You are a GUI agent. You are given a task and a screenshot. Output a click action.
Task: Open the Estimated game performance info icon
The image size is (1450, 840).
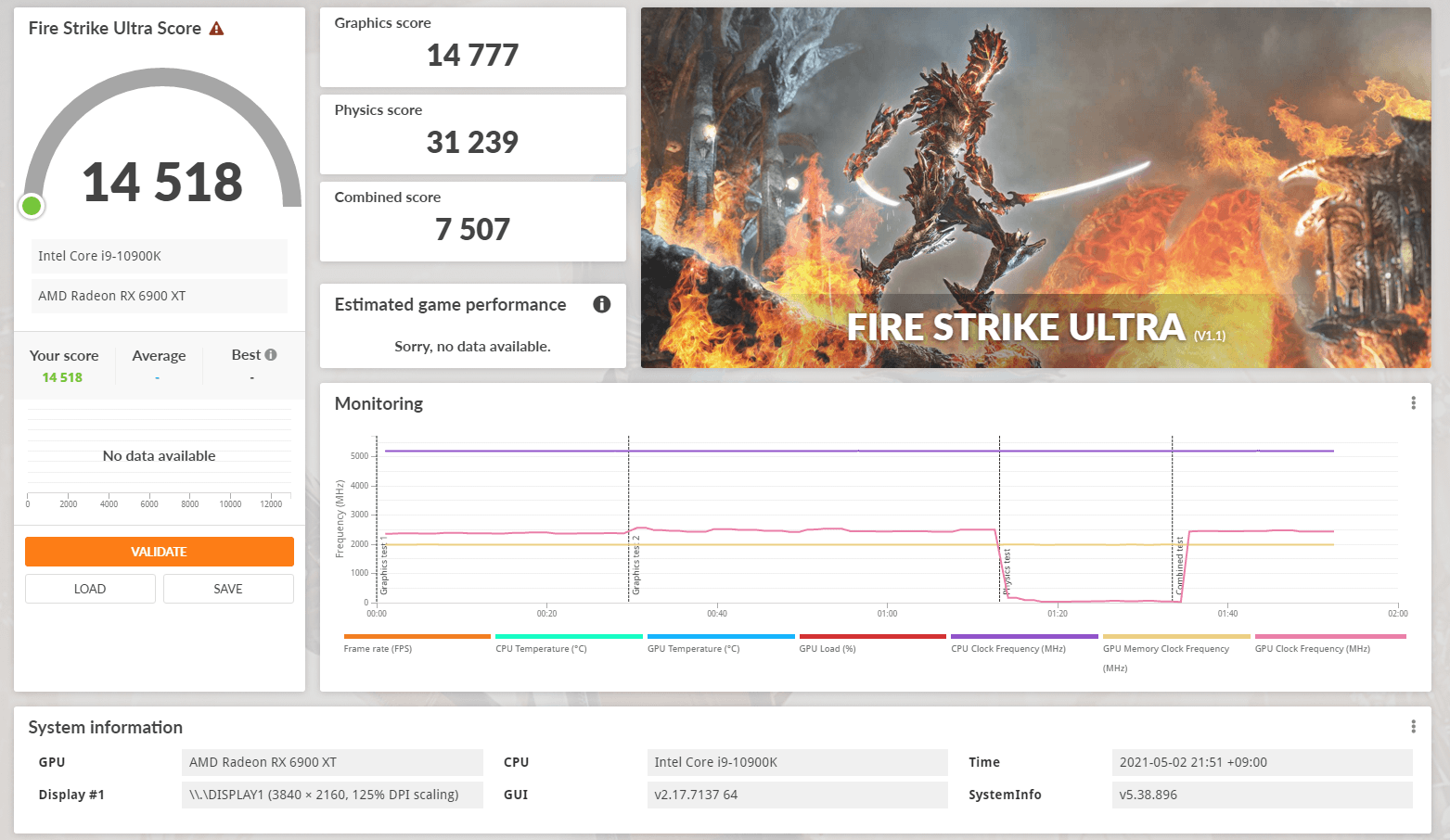pyautogui.click(x=602, y=304)
